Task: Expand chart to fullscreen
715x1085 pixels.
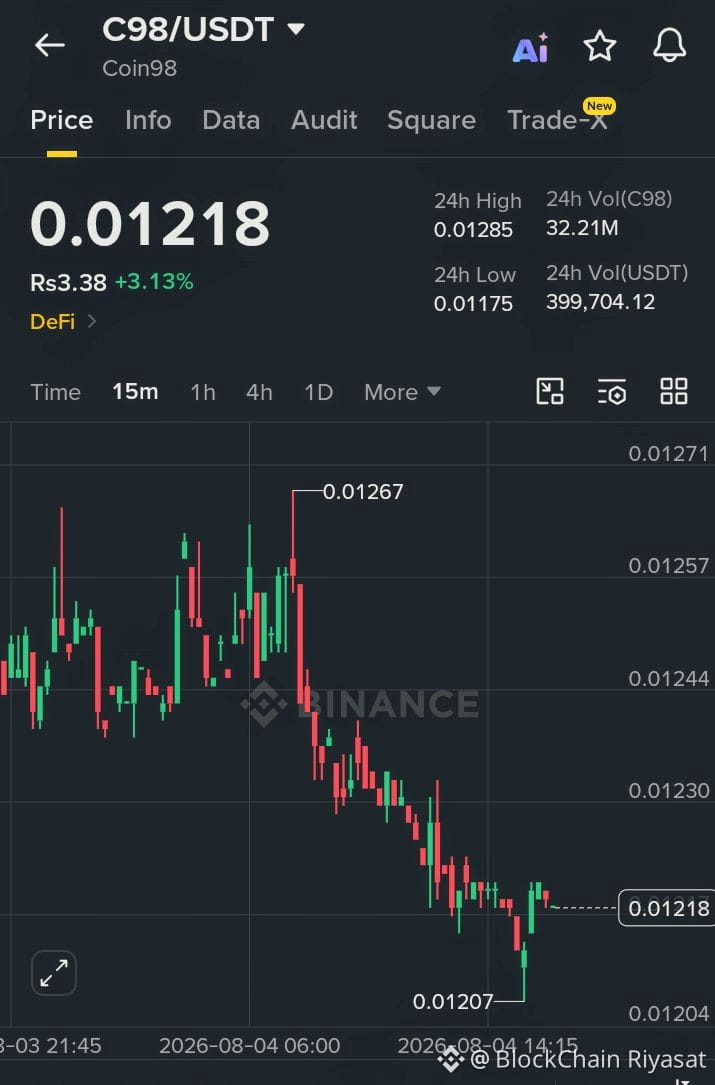Action: tap(53, 973)
